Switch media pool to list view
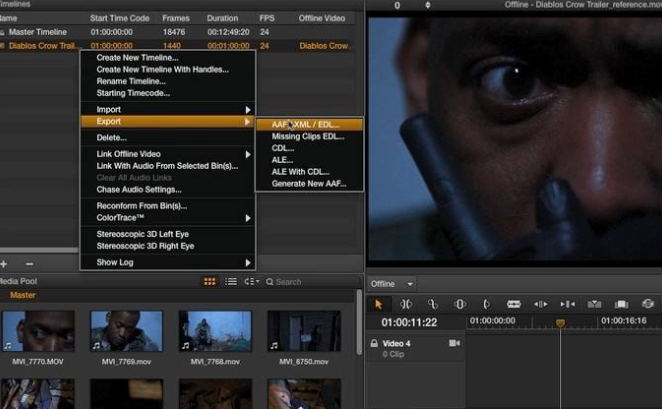 (231, 282)
